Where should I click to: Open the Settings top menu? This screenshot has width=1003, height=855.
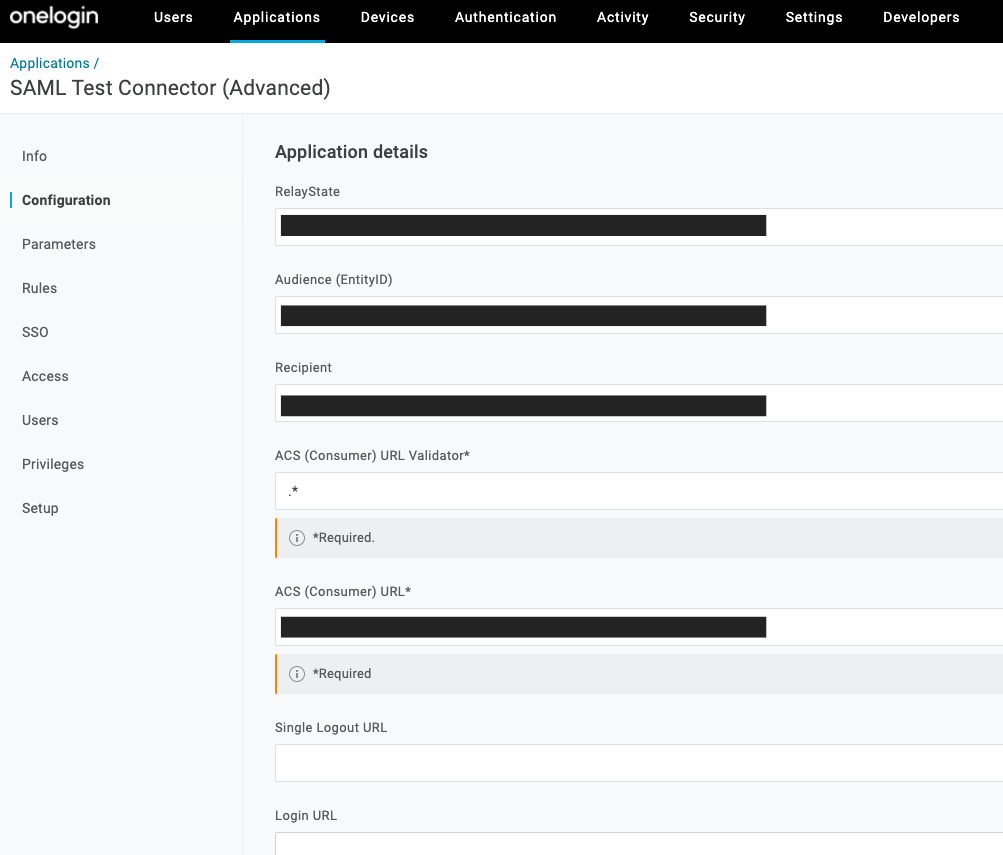pyautogui.click(x=813, y=18)
